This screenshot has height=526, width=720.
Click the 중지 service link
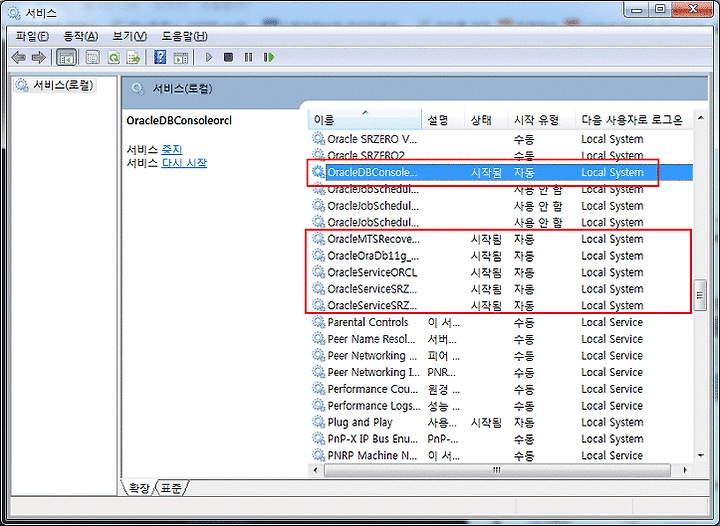(172, 150)
